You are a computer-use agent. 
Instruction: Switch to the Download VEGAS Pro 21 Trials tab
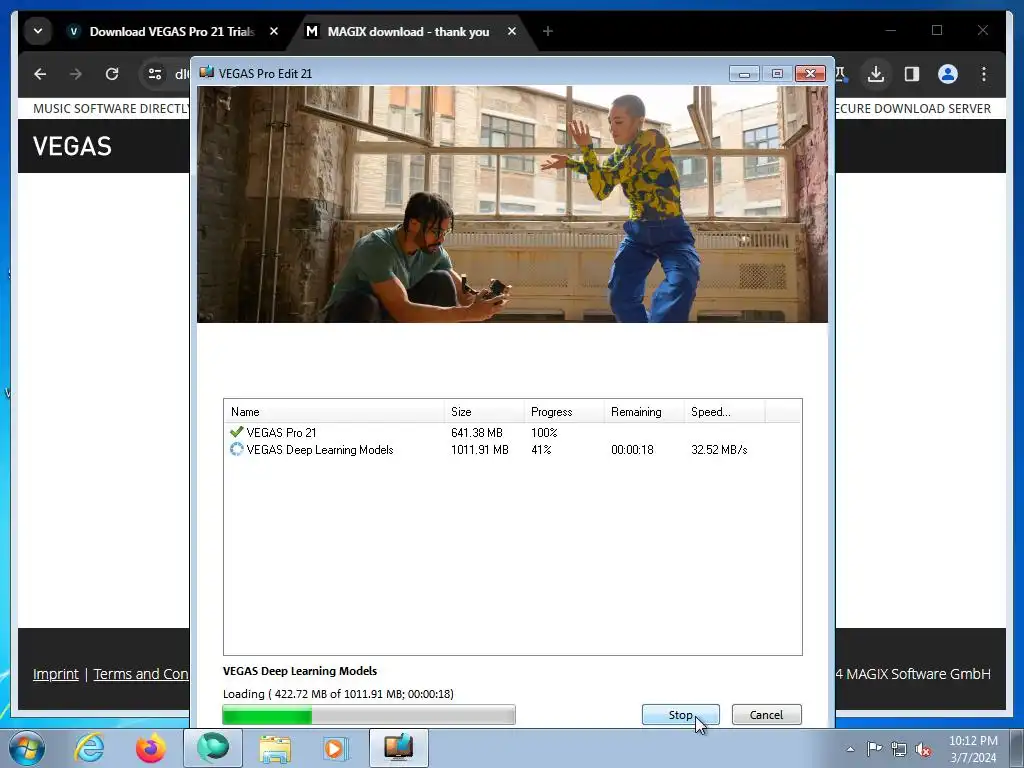coord(172,31)
